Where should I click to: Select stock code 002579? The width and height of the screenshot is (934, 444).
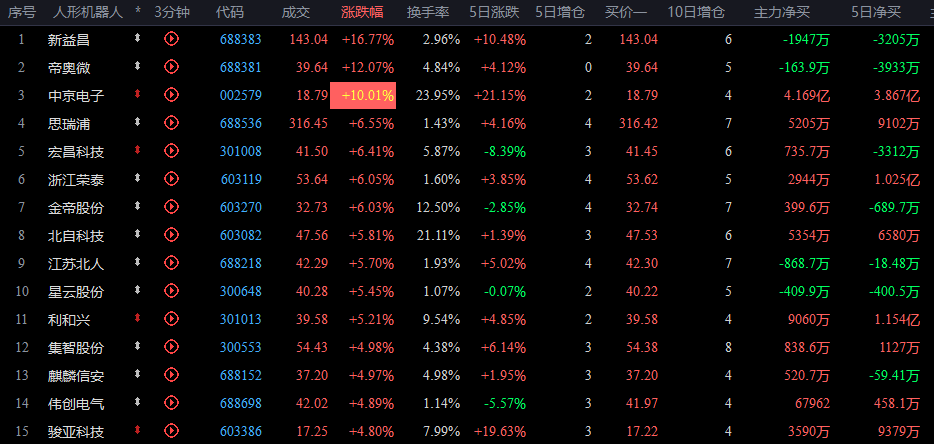(x=241, y=95)
